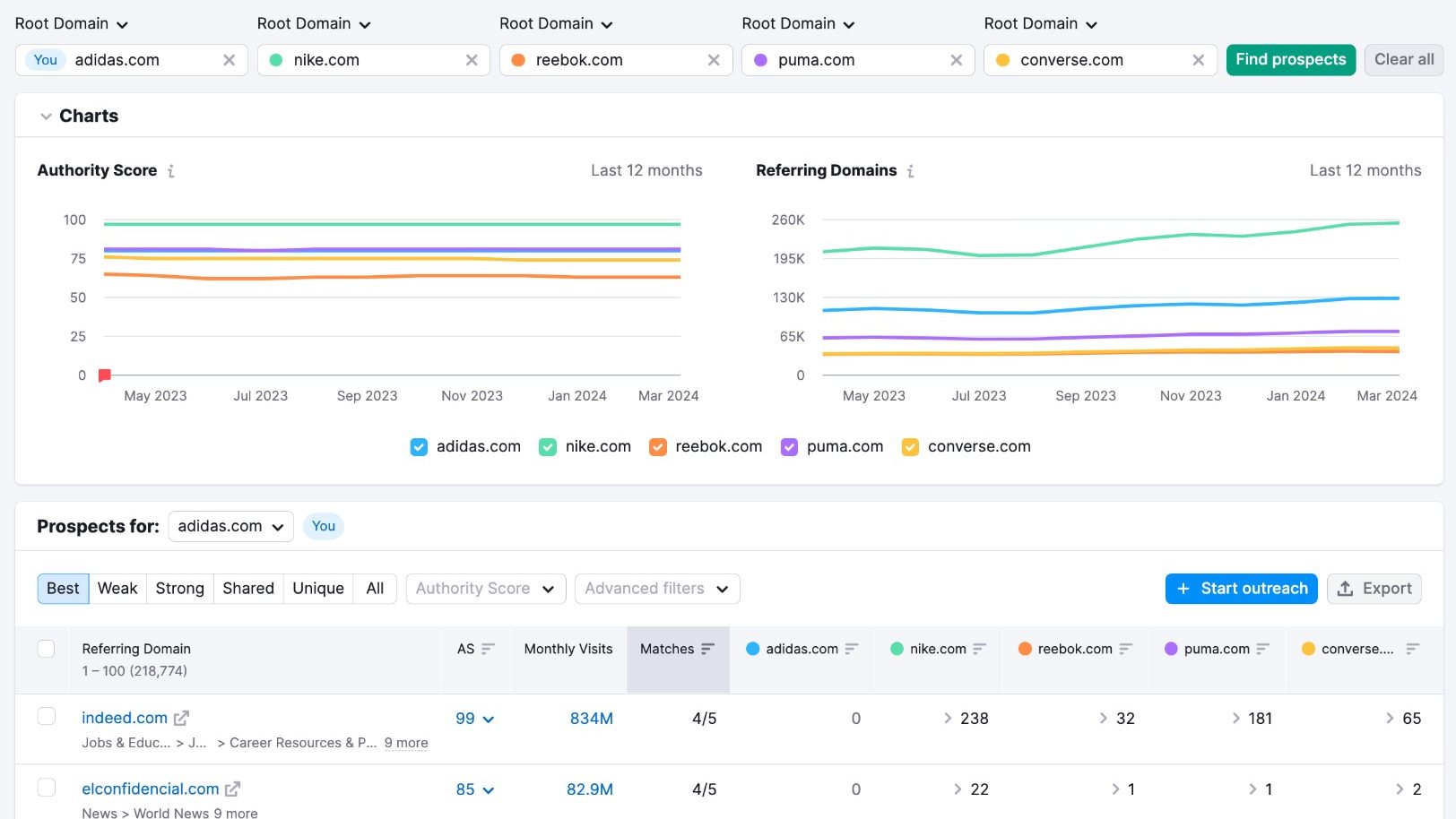Toggle puma.com chart legend checkbox
Image resolution: width=1456 pixels, height=819 pixels.
(789, 446)
